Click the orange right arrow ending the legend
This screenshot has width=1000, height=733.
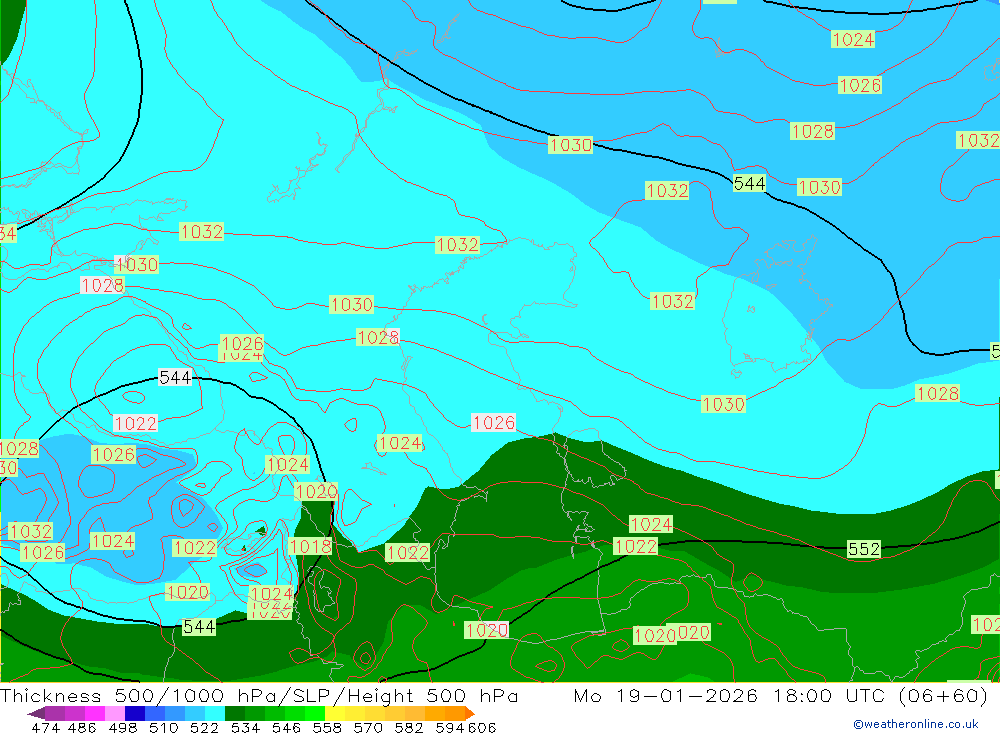(x=470, y=713)
